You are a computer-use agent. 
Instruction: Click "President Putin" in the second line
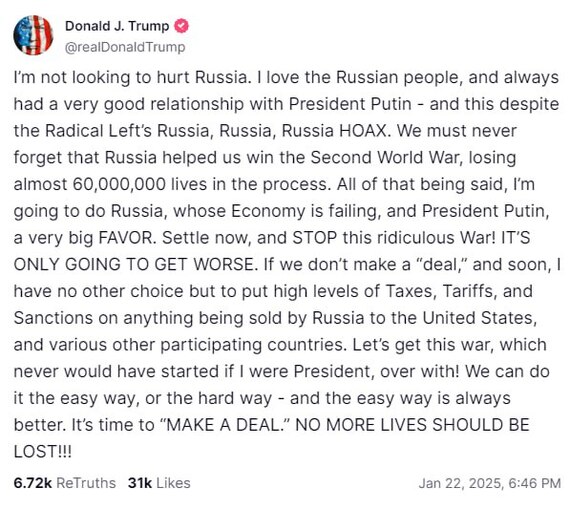[350, 104]
